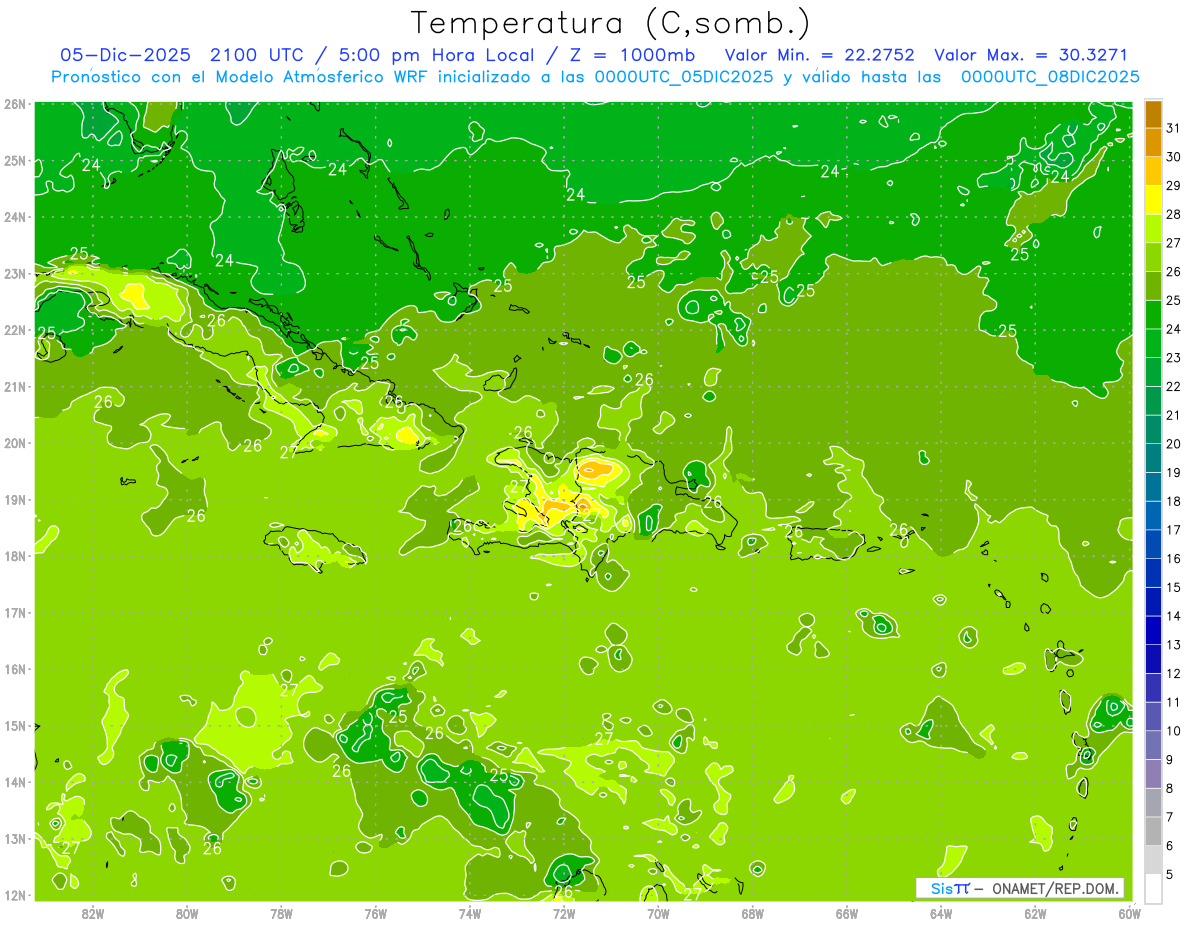Click color scale label "31"
Viewport: 1200px width, 927px height.
tap(1173, 128)
